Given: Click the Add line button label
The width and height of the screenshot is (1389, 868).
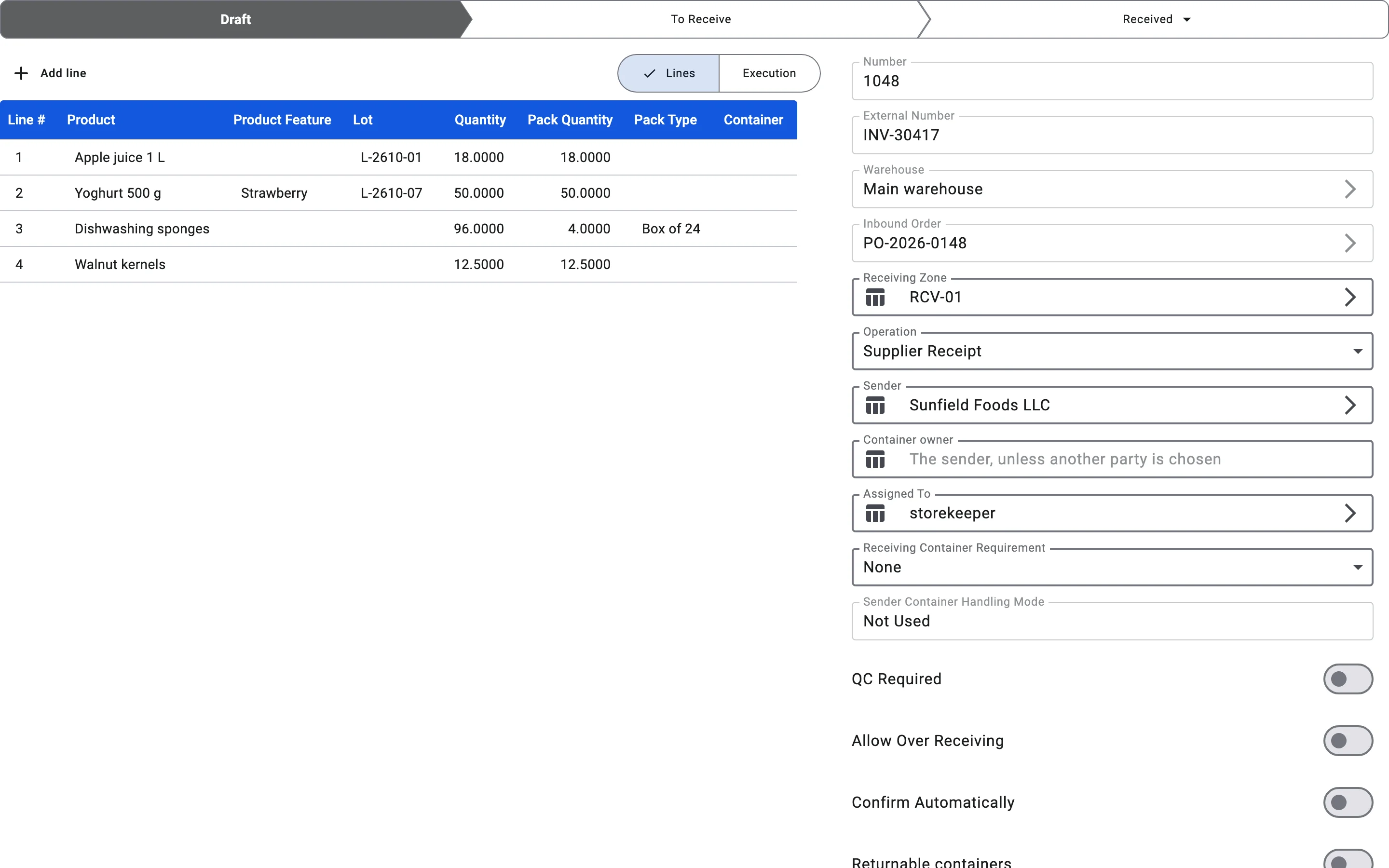Looking at the screenshot, I should pos(63,73).
